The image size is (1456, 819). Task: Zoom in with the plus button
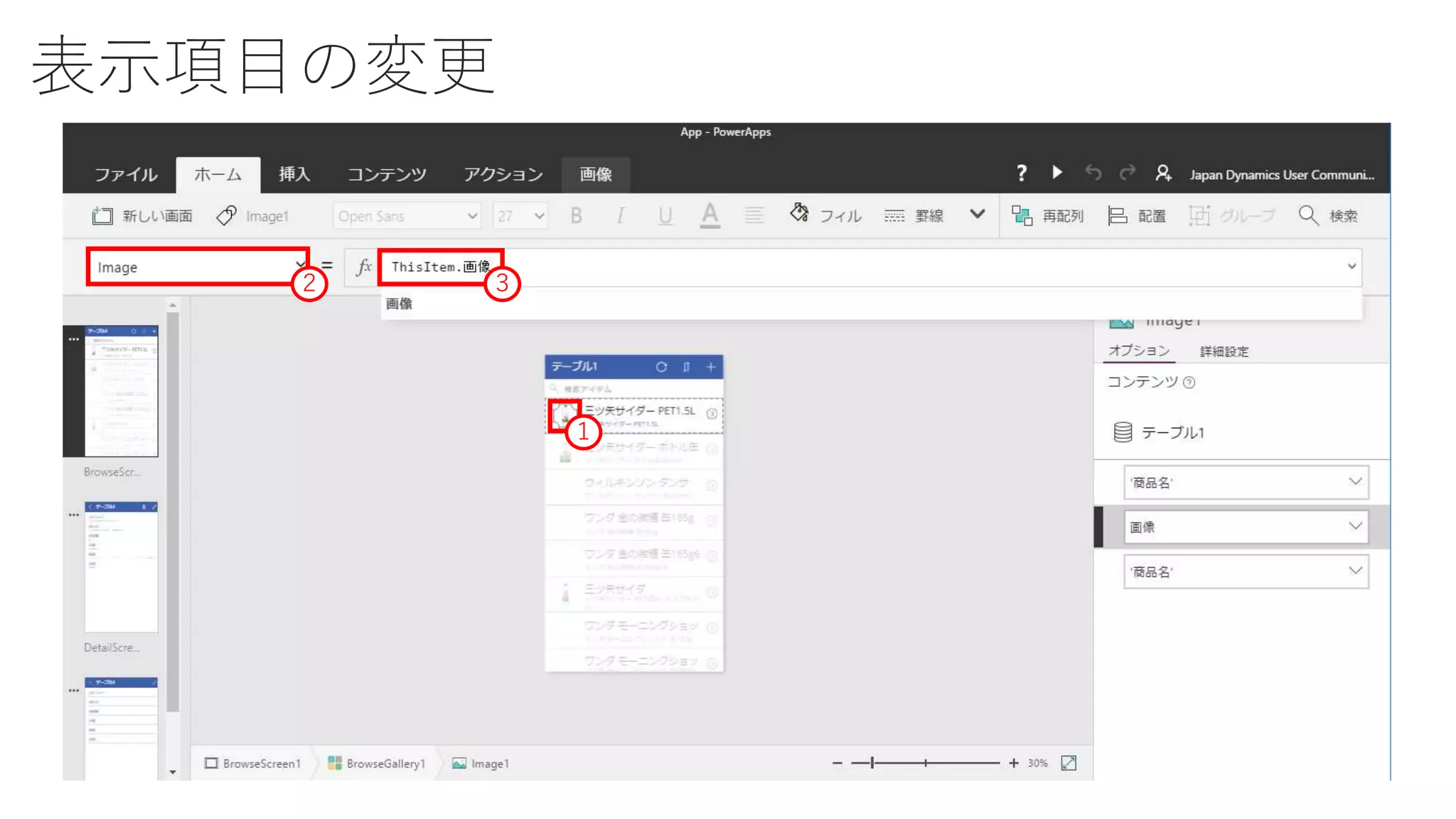coord(1014,763)
